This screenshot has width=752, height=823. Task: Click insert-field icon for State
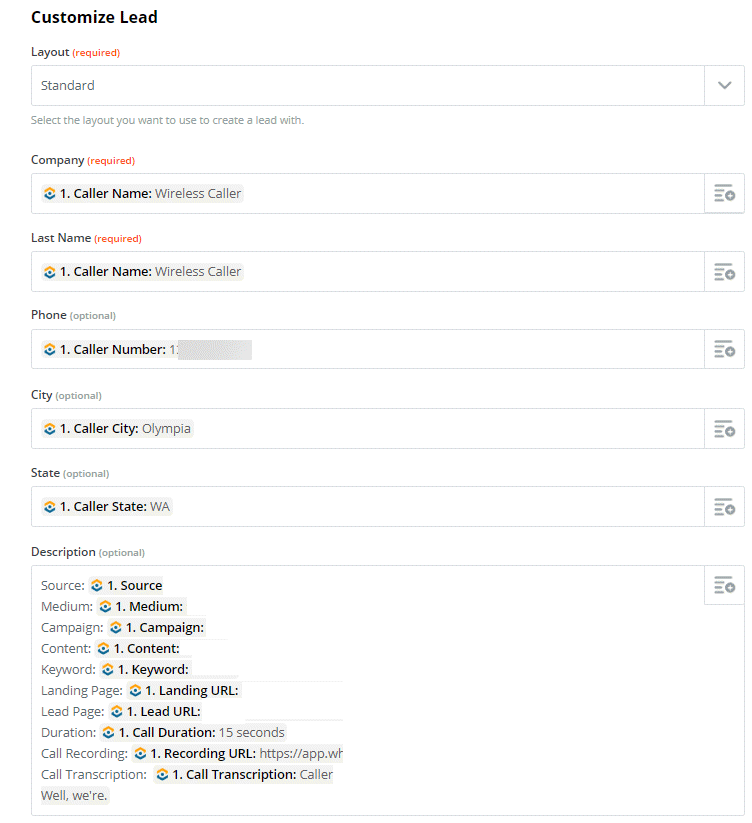tap(724, 507)
